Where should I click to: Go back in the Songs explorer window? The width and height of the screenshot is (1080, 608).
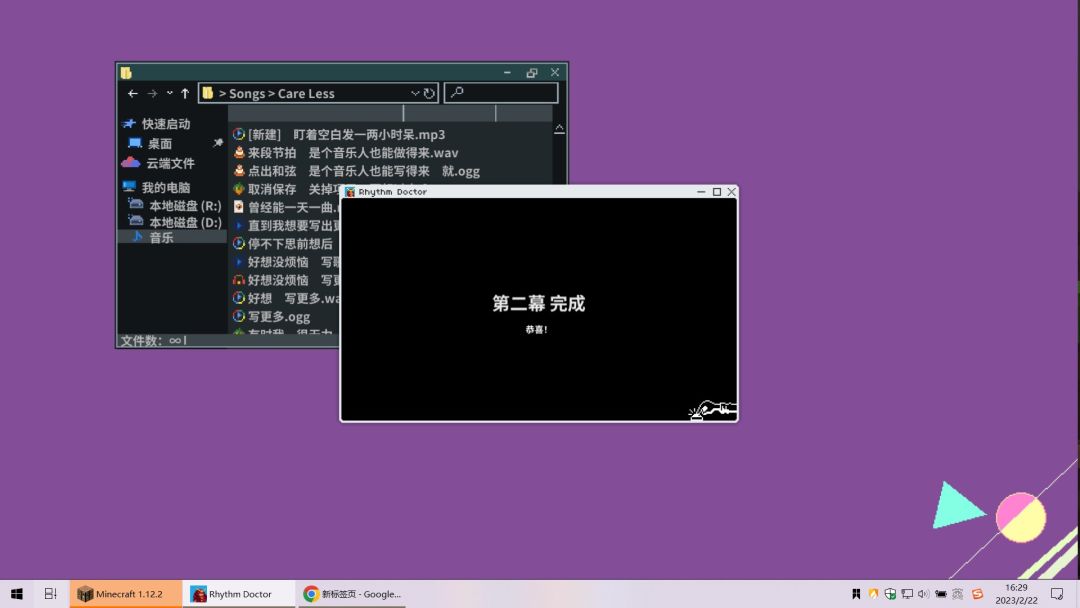(x=133, y=93)
